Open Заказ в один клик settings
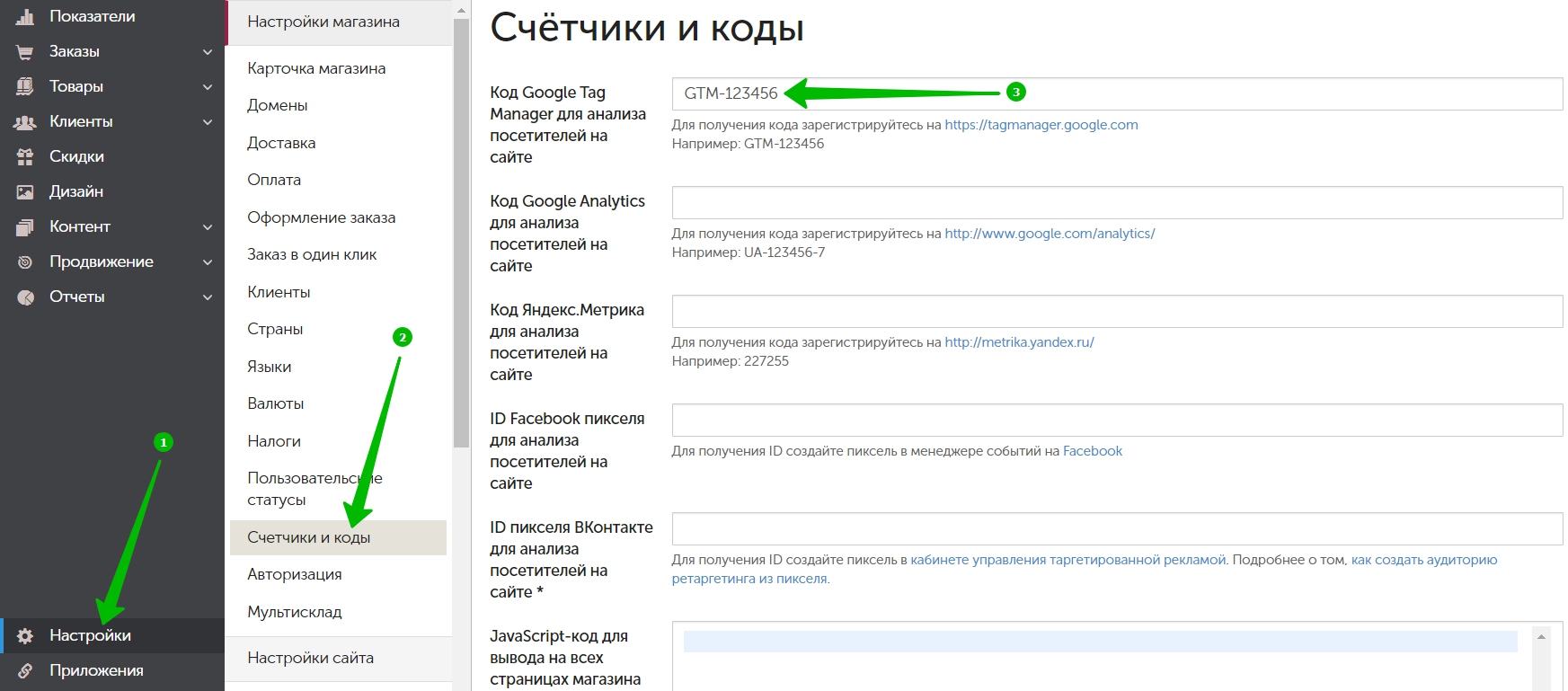 [312, 254]
